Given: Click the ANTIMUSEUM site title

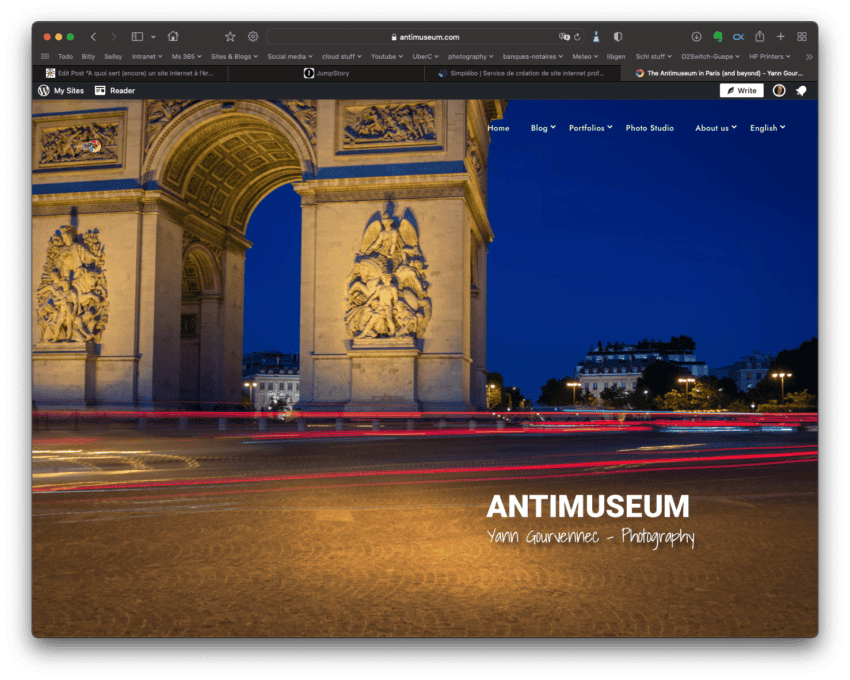Looking at the screenshot, I should [x=588, y=506].
